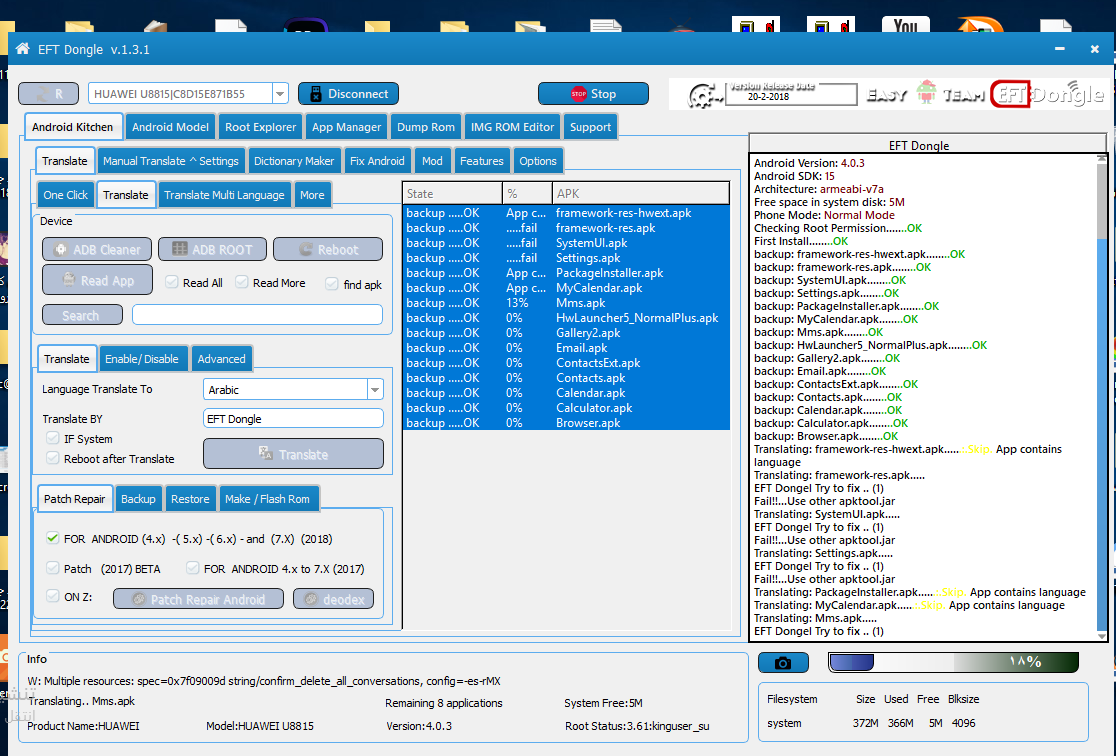Viewport: 1116px width, 756px height.
Task: Toggle ON Z: checkbox
Action: [53, 596]
